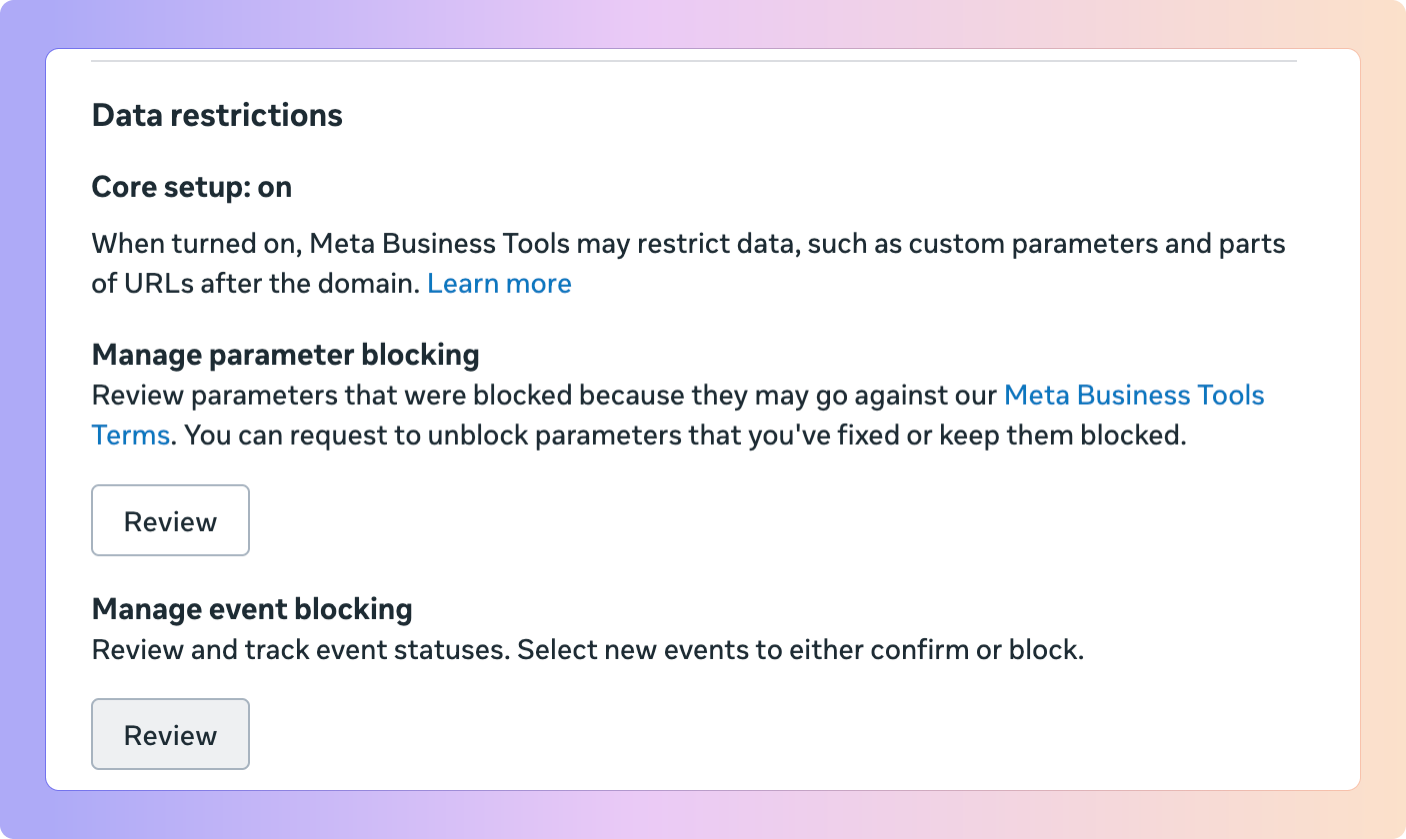Open the Meta Business Tools Terms link
The height and width of the screenshot is (839, 1406).
coord(1133,395)
